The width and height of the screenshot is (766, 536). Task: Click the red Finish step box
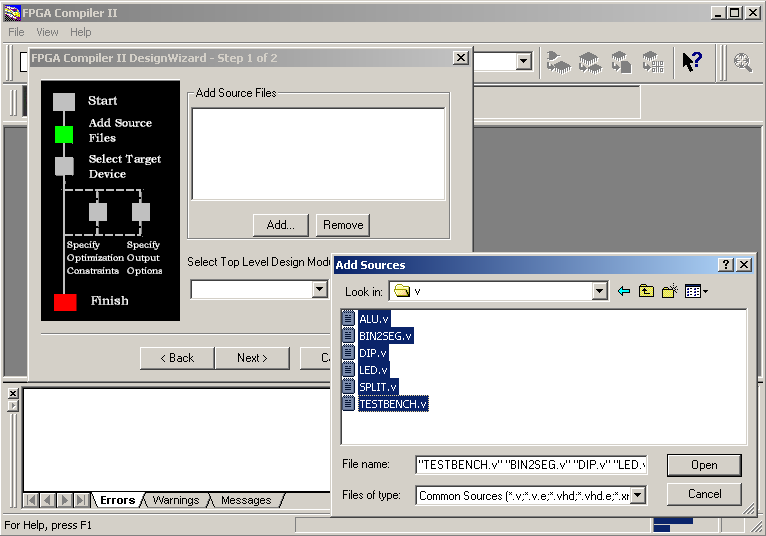65,302
